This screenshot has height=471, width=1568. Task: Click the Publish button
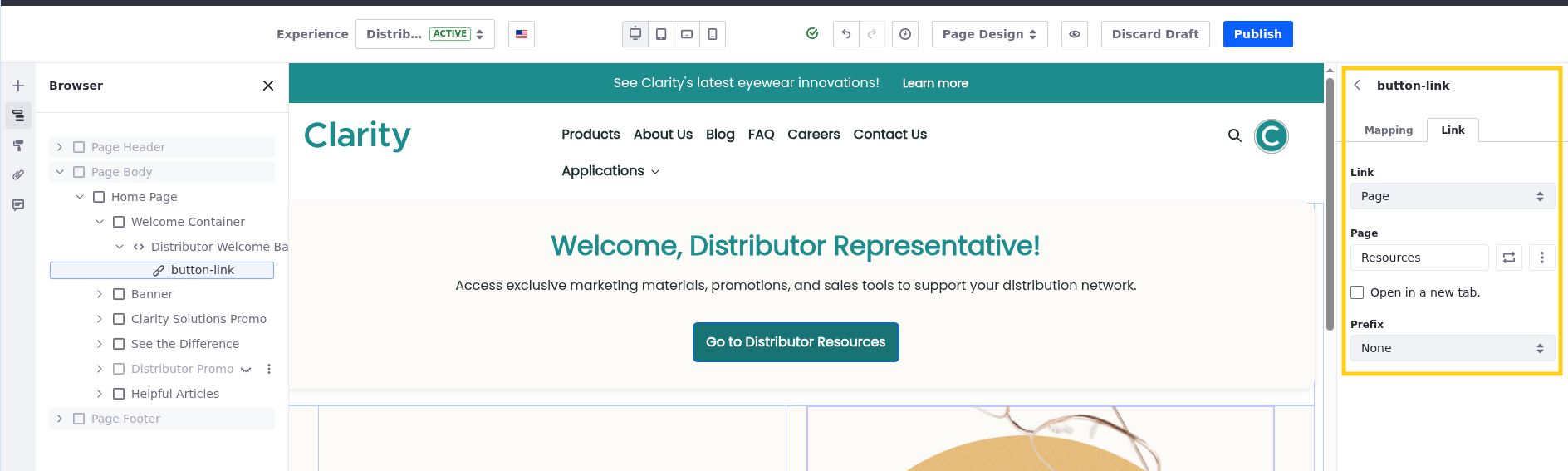click(x=1257, y=34)
